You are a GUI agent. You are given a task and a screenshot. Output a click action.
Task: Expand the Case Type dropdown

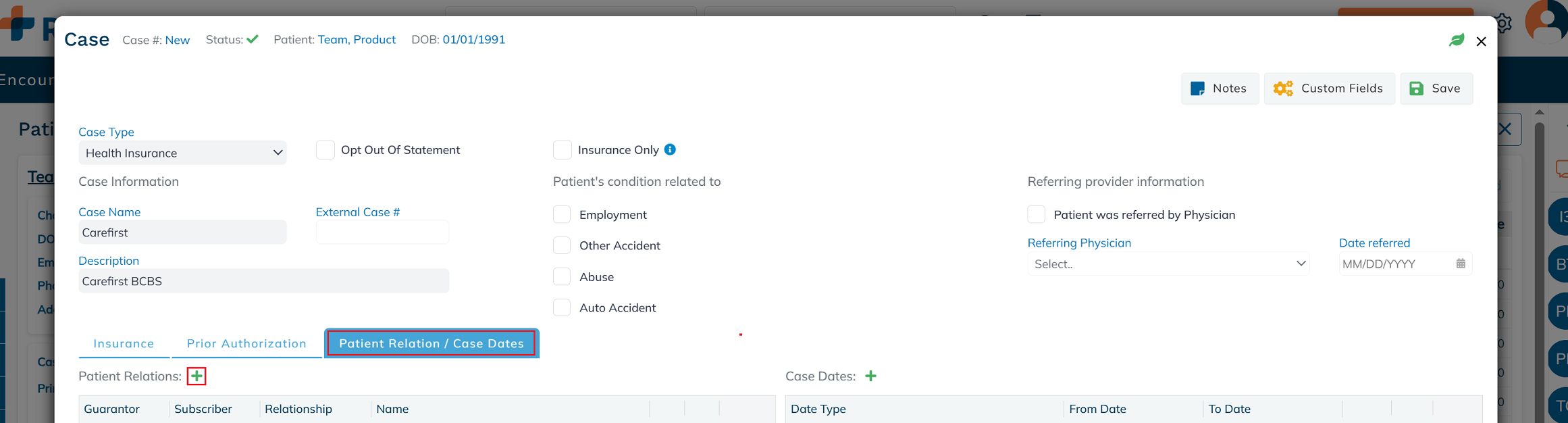182,153
